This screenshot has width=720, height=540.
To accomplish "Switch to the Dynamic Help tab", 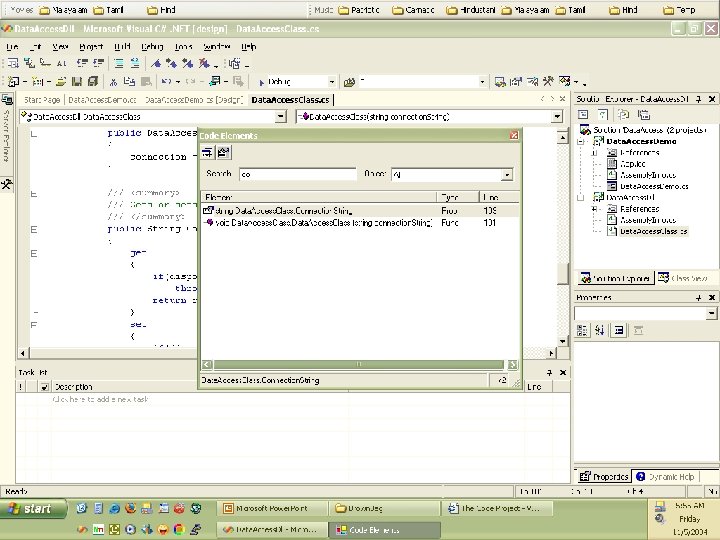I will 665,477.
